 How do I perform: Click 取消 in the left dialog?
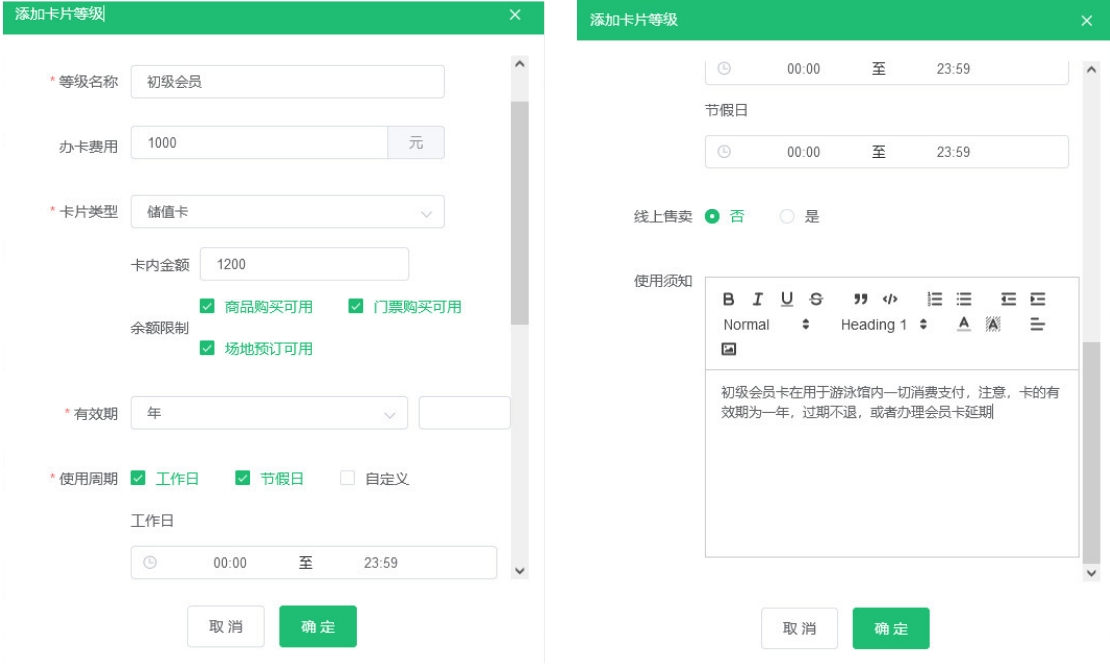(225, 626)
